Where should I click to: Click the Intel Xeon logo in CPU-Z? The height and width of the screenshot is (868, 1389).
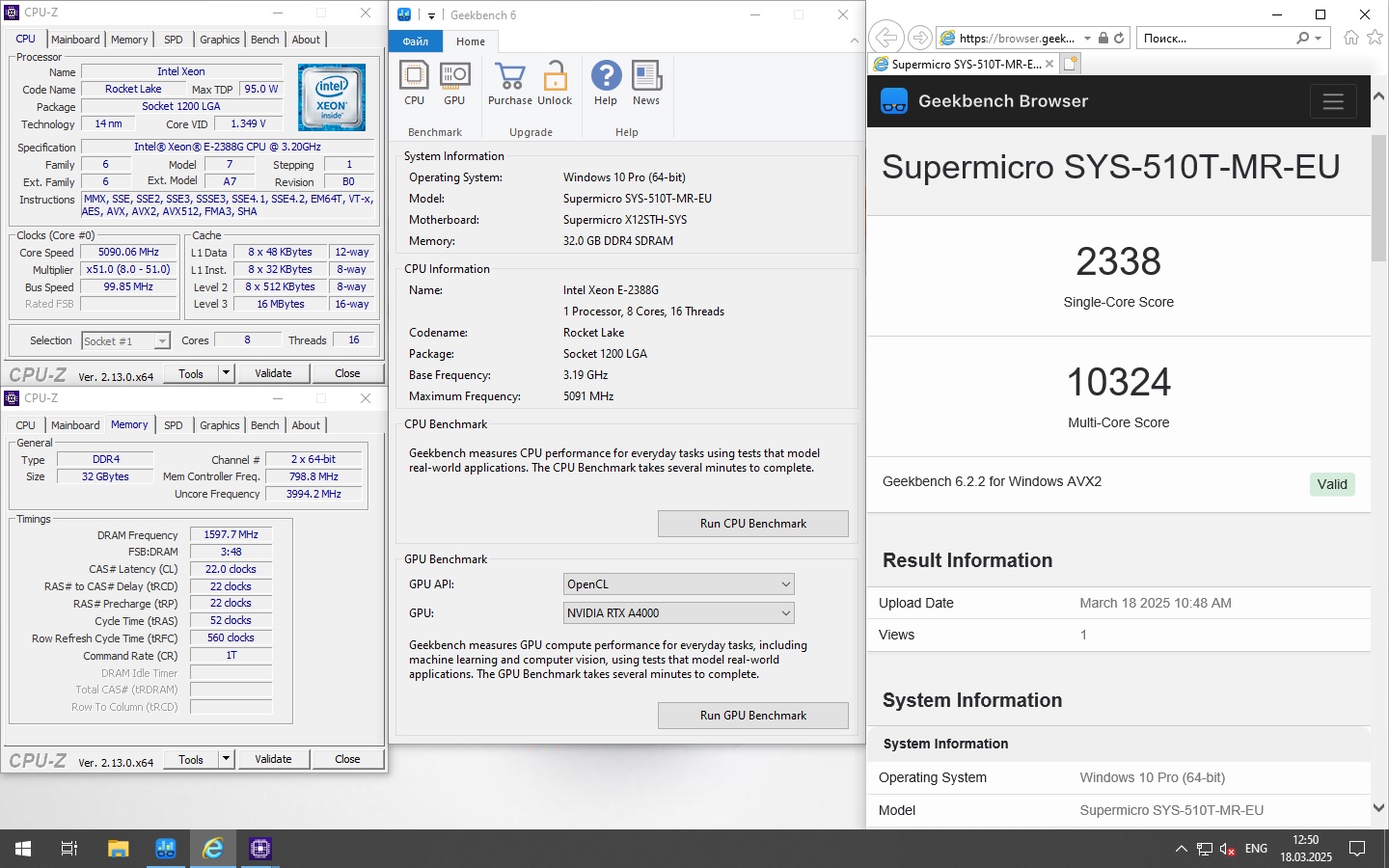point(332,97)
